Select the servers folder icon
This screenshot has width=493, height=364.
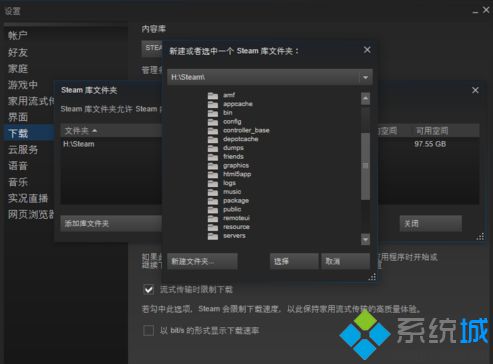point(213,236)
